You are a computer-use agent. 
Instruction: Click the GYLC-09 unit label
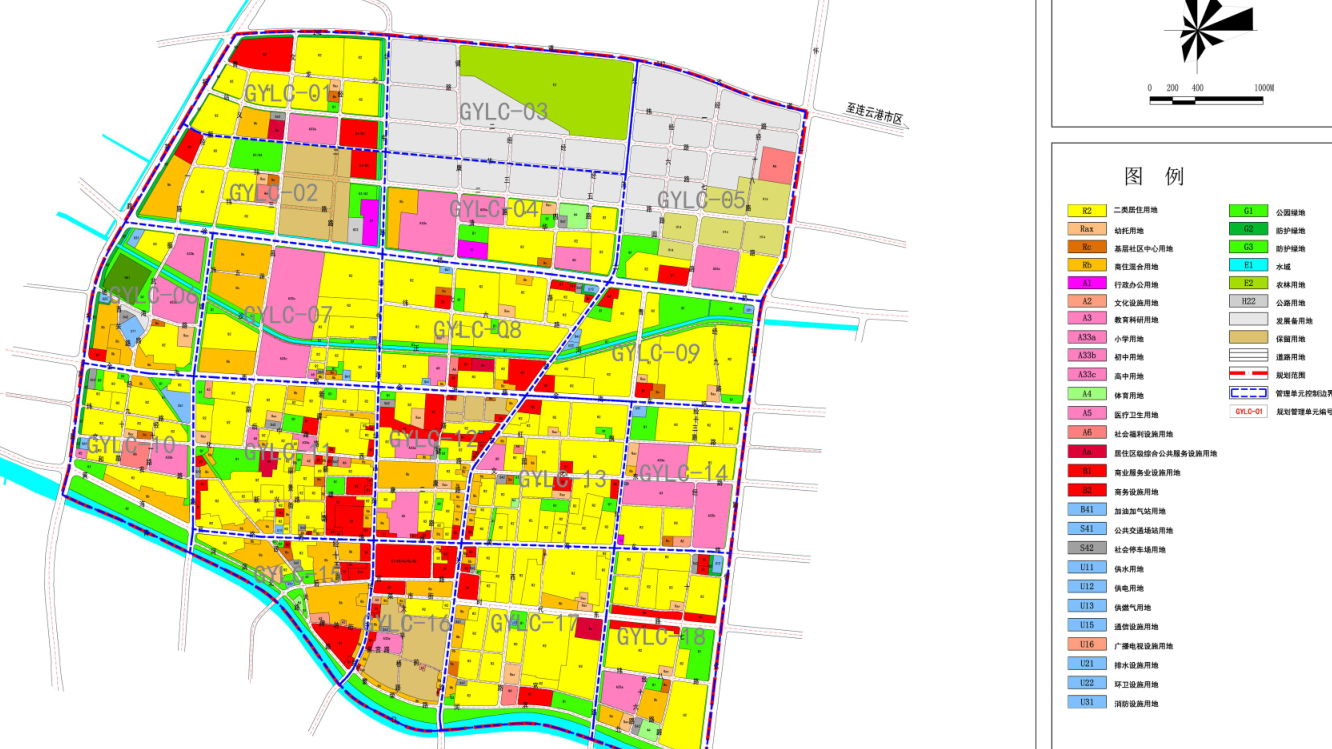pos(655,353)
